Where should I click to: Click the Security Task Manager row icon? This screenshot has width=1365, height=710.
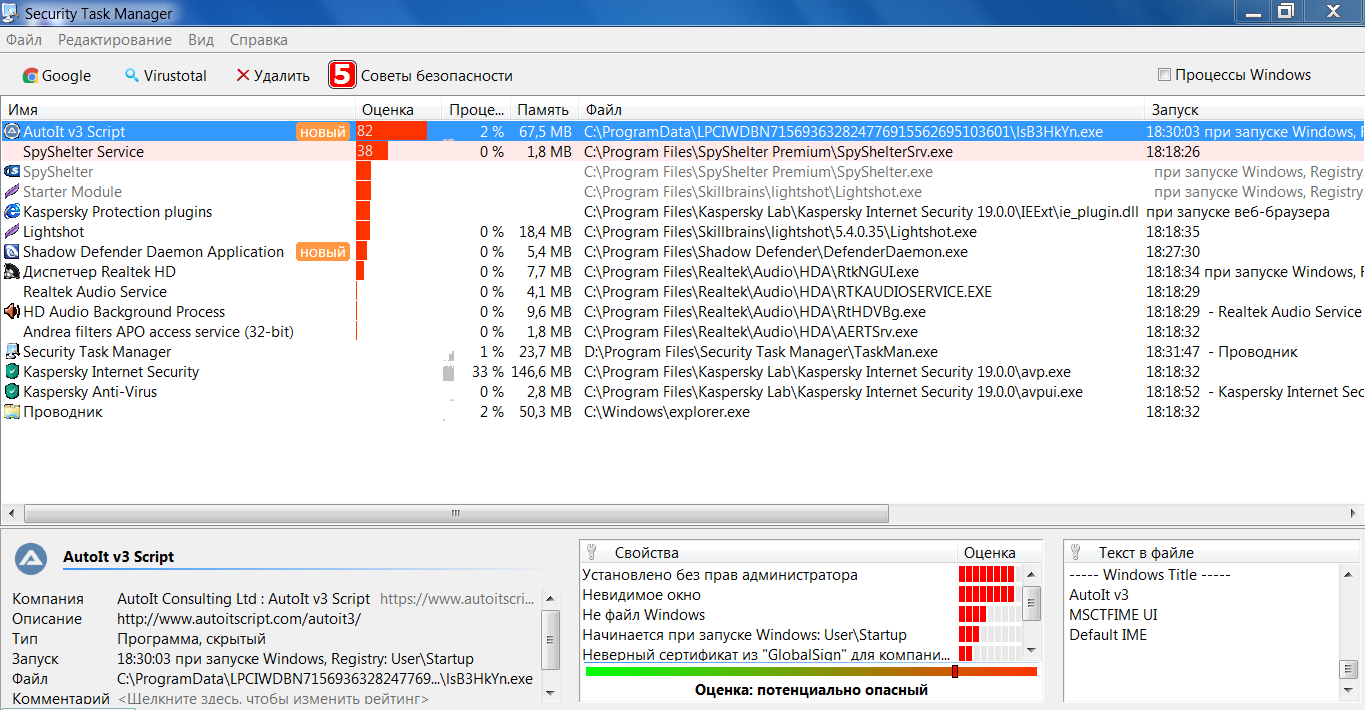pos(12,352)
